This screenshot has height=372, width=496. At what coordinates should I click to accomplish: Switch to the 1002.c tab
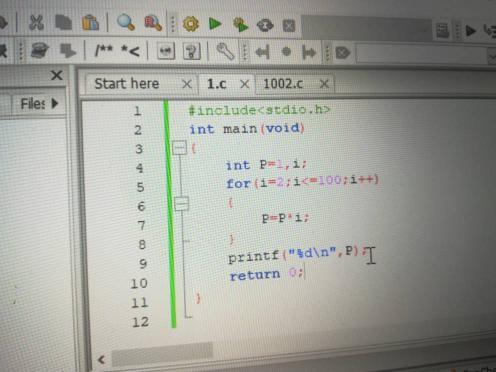tap(283, 84)
